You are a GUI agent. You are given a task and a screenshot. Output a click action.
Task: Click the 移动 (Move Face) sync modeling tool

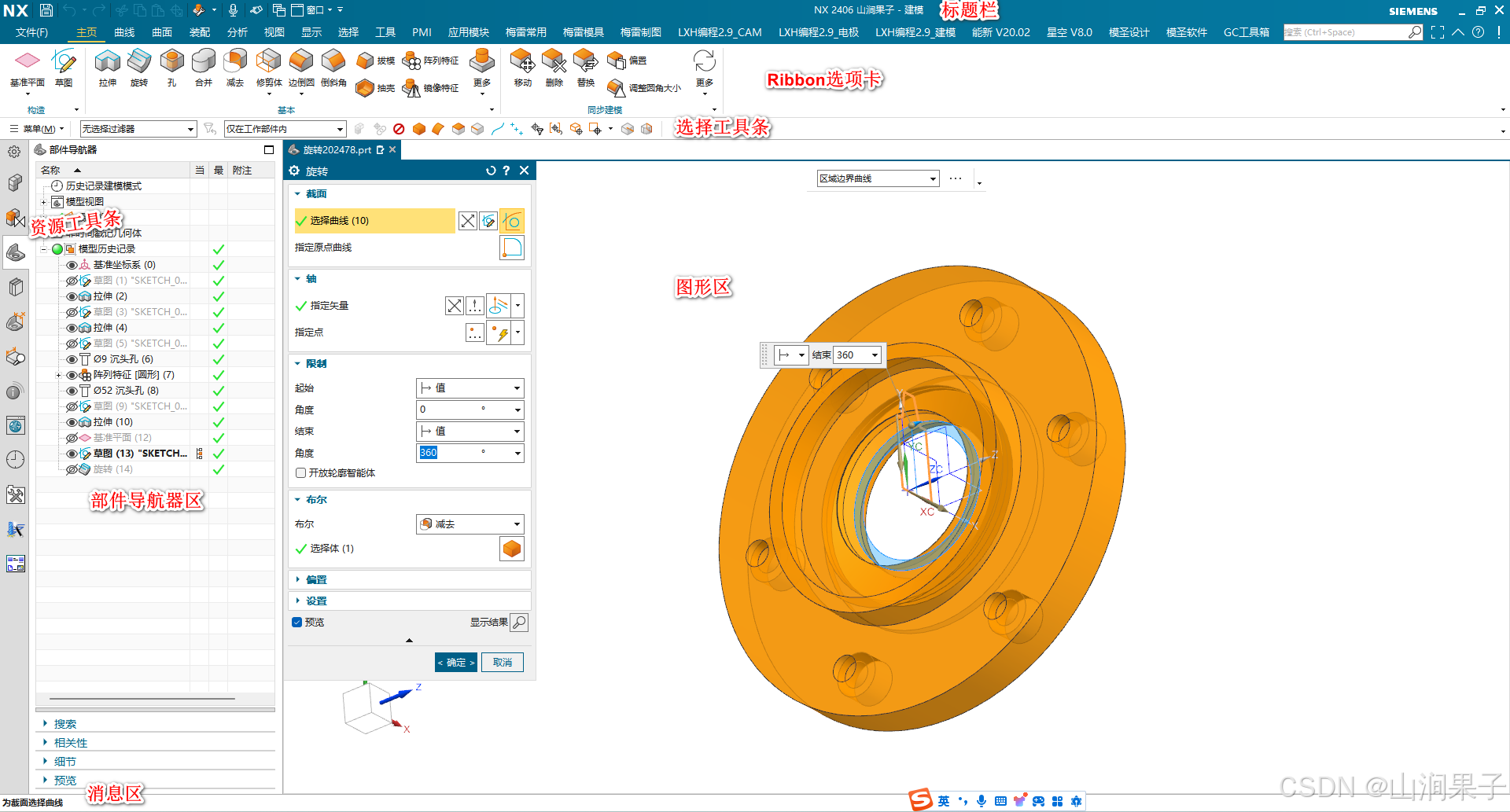tap(522, 68)
